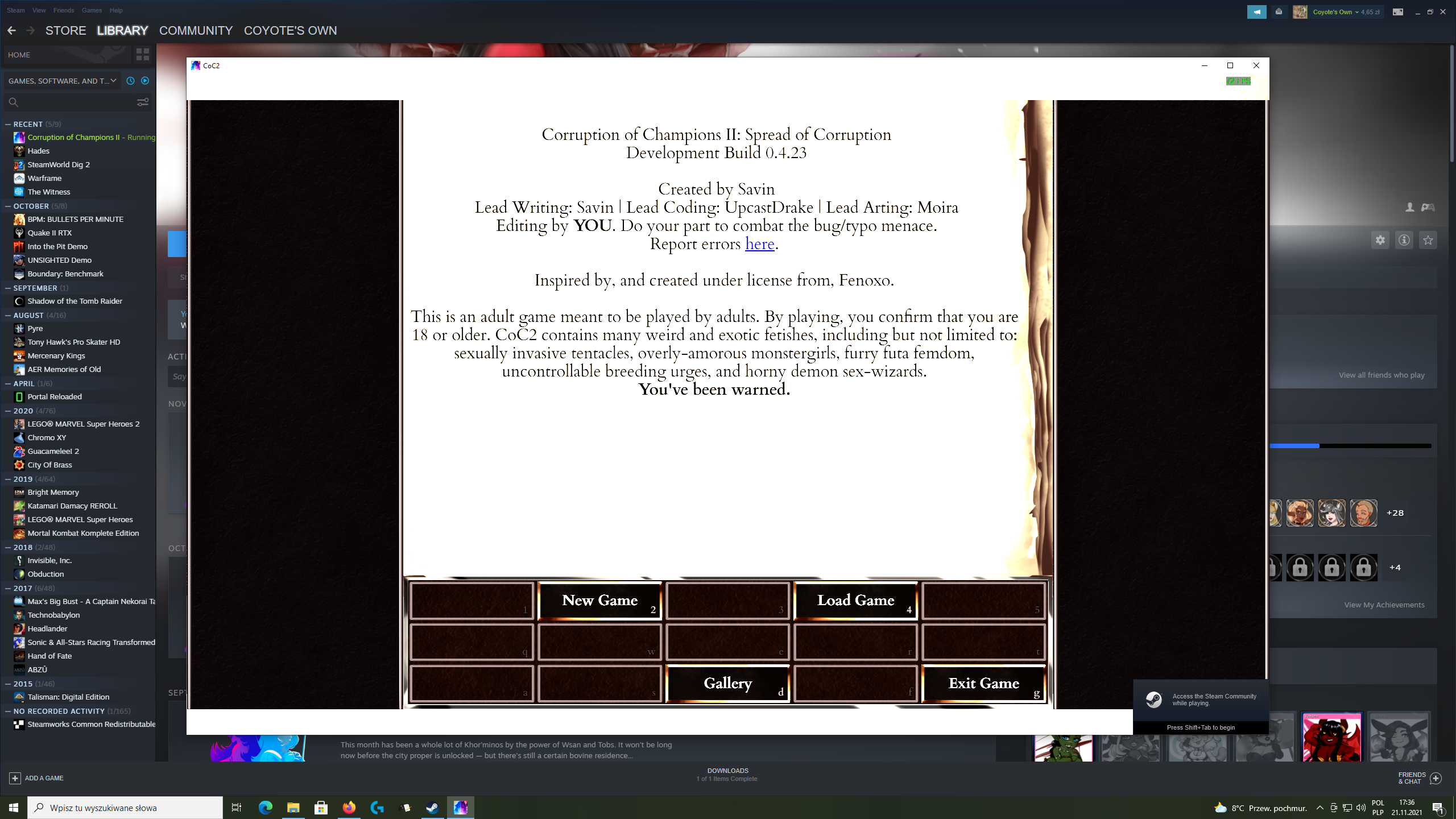Open the Games menu
Image resolution: width=1456 pixels, height=819 pixels.
point(92,10)
